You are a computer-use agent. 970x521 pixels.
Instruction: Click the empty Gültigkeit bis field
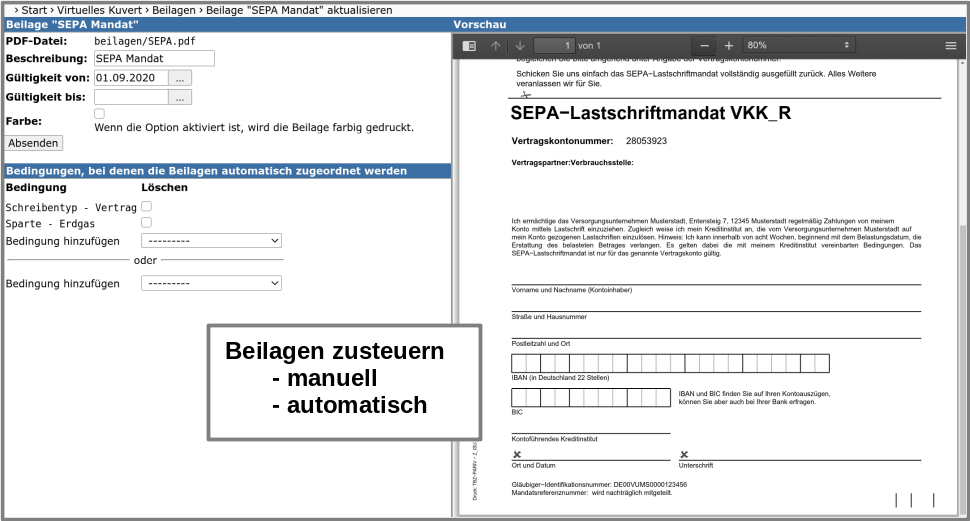[131, 97]
